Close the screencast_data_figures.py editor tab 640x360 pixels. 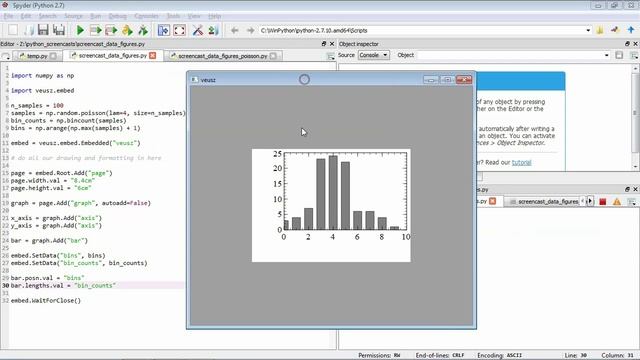(153, 56)
